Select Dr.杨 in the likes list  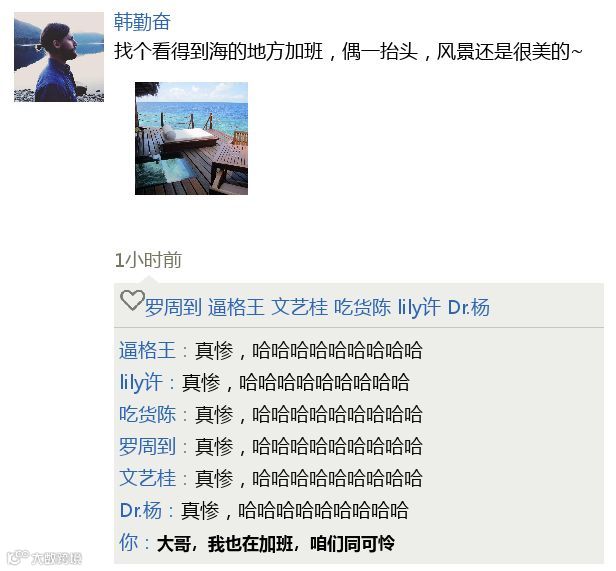[x=469, y=307]
